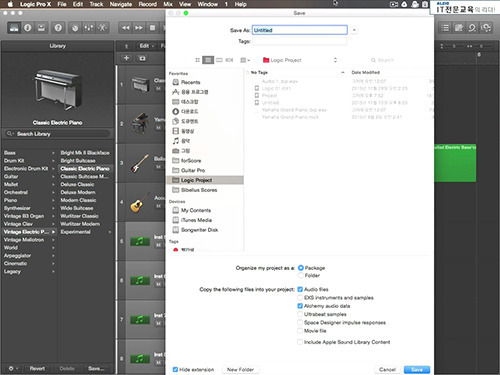Screen dimensions: 500x375
Task: Expand Orchestral category in Library
Action: tap(53, 192)
